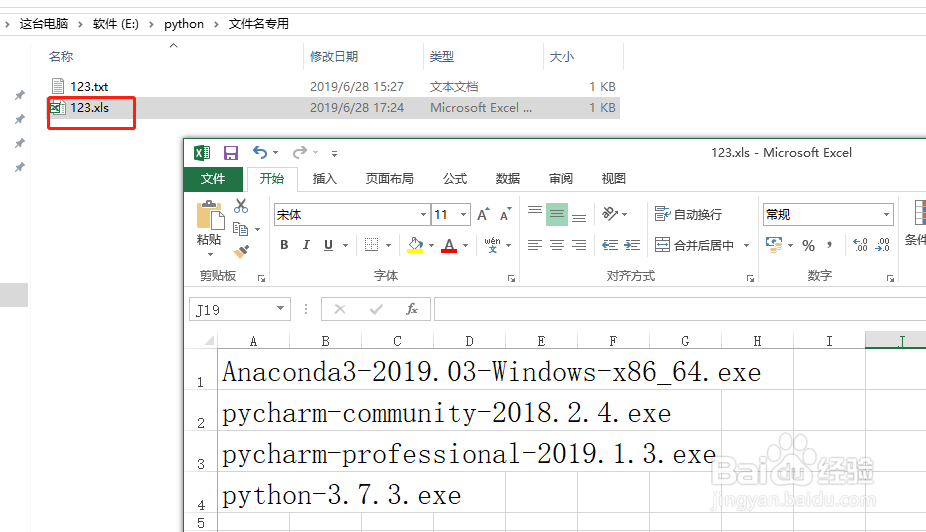Select cell A1 with Anaconda3 filename
This screenshot has height=532, width=926.
tap(253, 371)
